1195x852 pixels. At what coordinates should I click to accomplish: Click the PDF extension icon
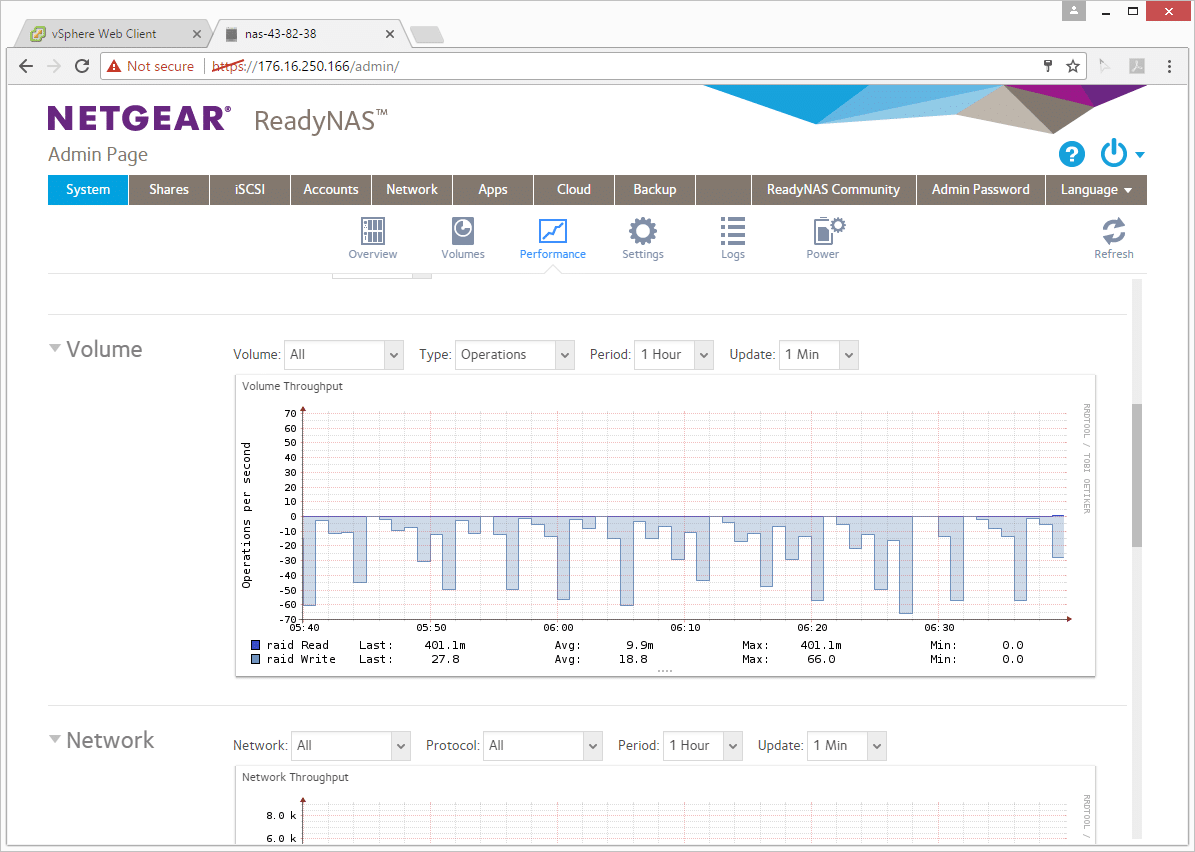coord(1137,66)
